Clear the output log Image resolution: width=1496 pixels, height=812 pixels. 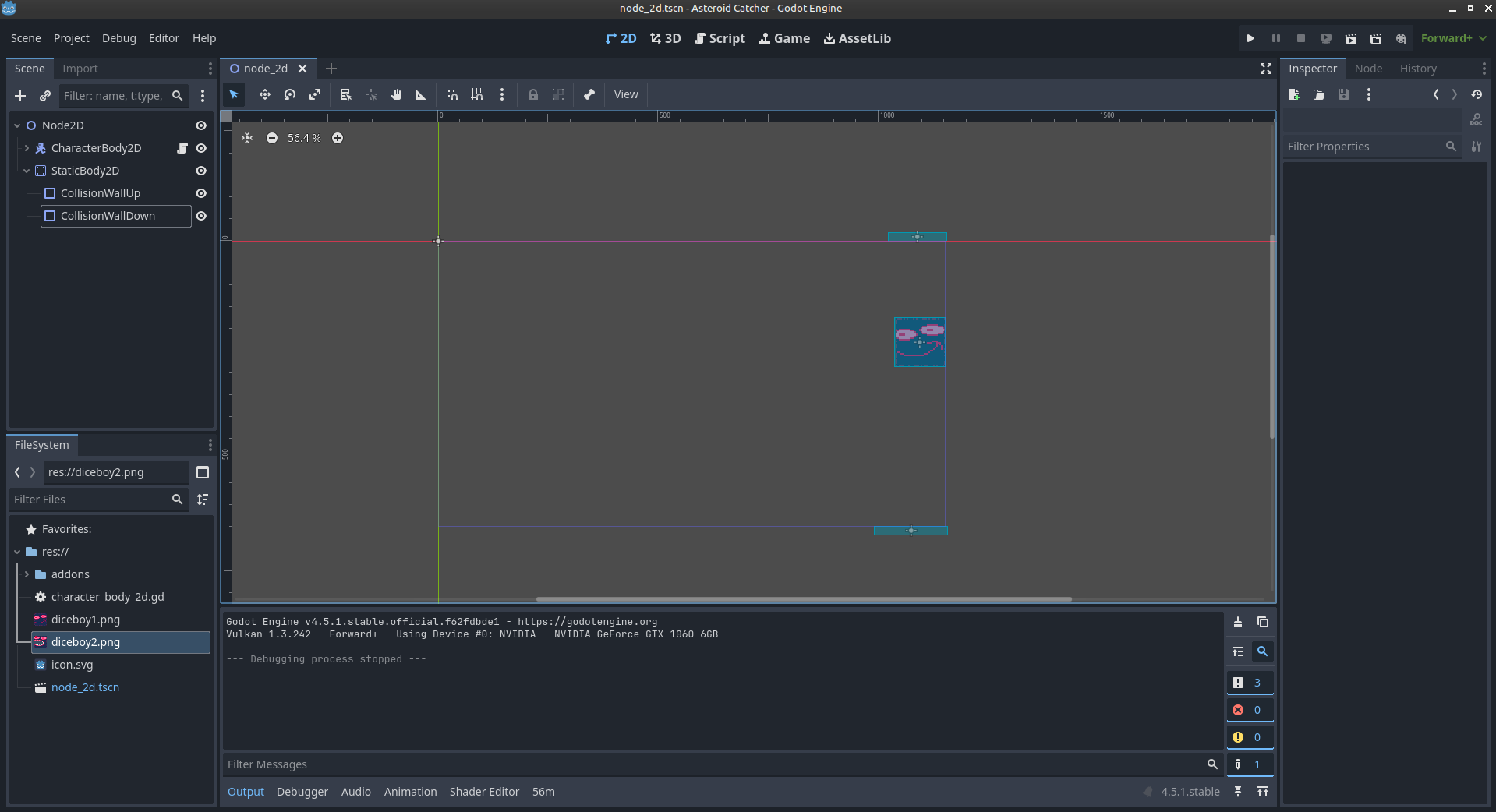(x=1238, y=622)
